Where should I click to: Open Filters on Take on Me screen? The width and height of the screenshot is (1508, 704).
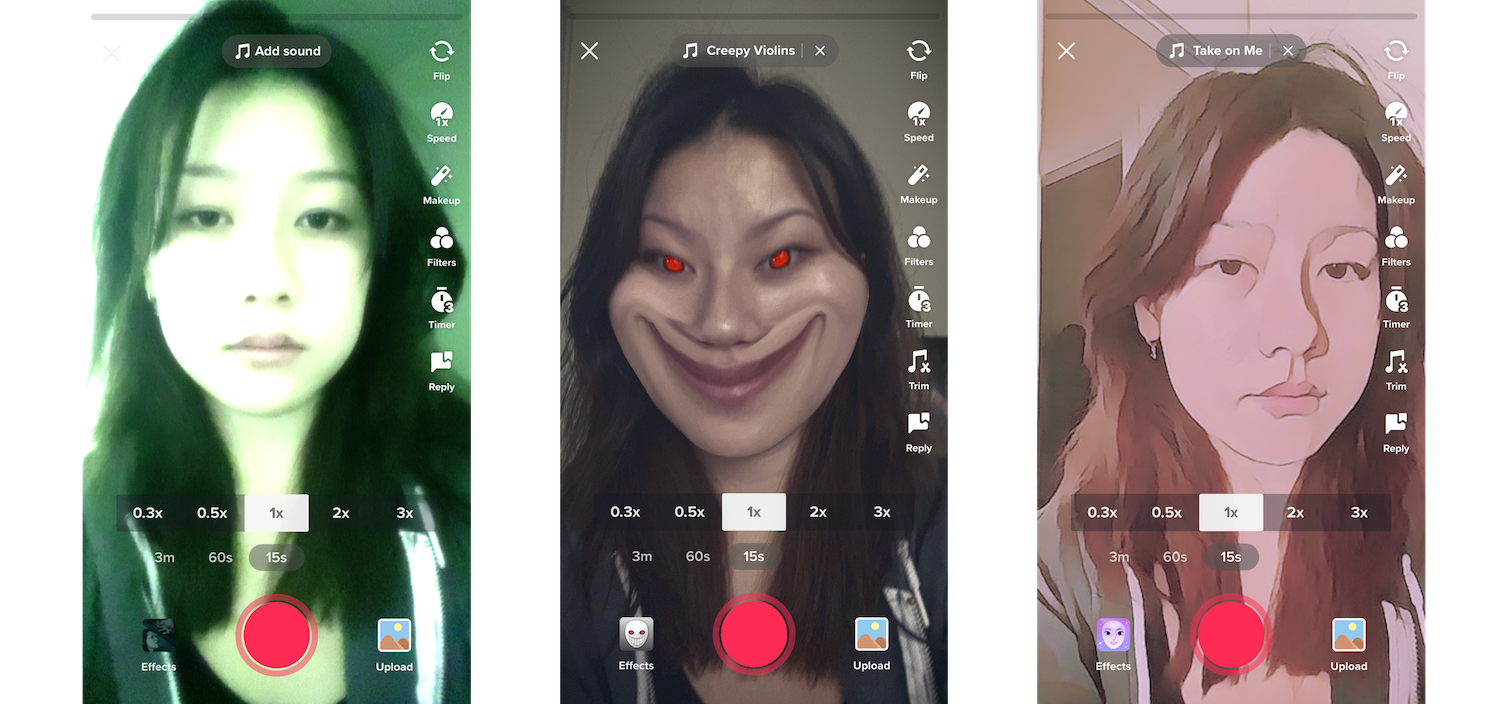pyautogui.click(x=1396, y=237)
